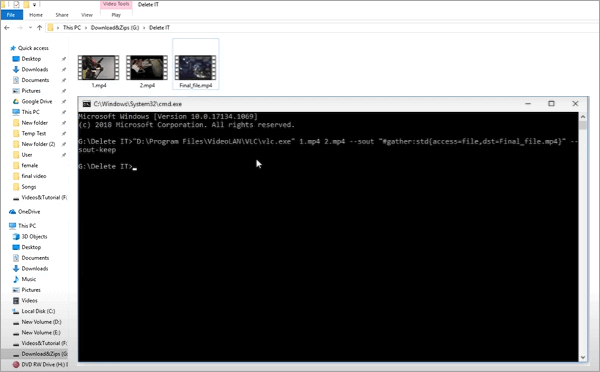Maximize the cmd.exe window
This screenshot has height=372, width=600.
pos(551,104)
